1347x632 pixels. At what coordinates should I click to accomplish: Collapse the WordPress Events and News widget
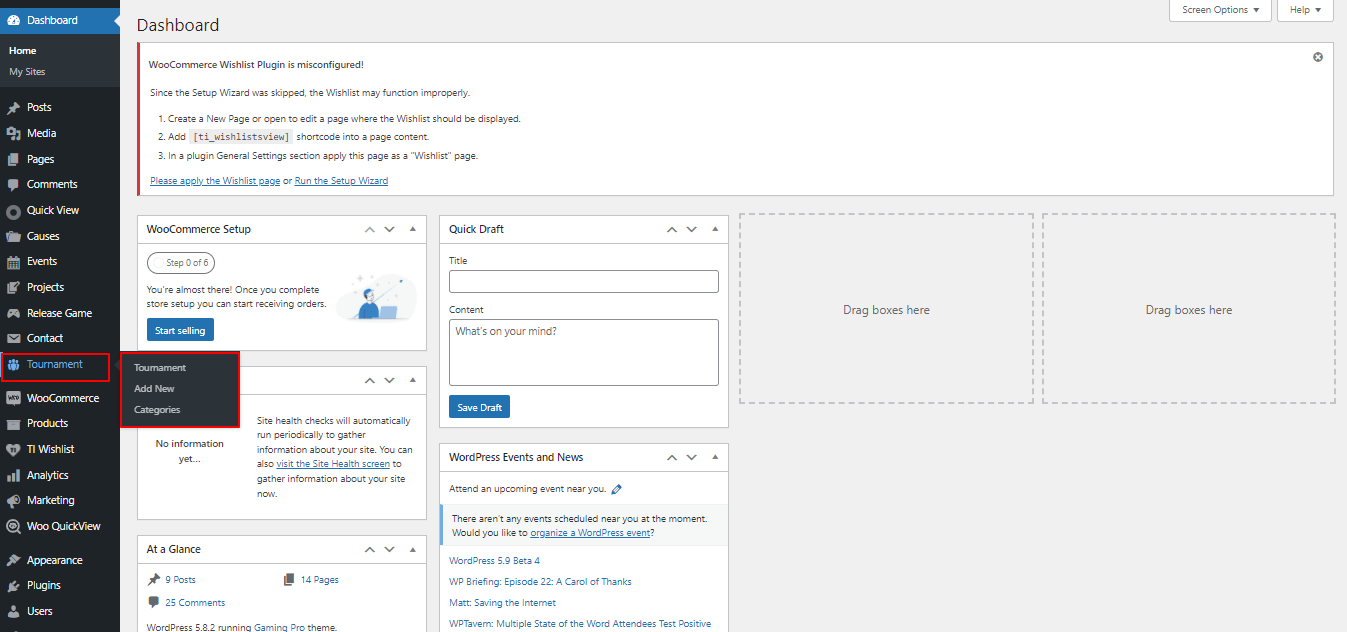[x=714, y=457]
